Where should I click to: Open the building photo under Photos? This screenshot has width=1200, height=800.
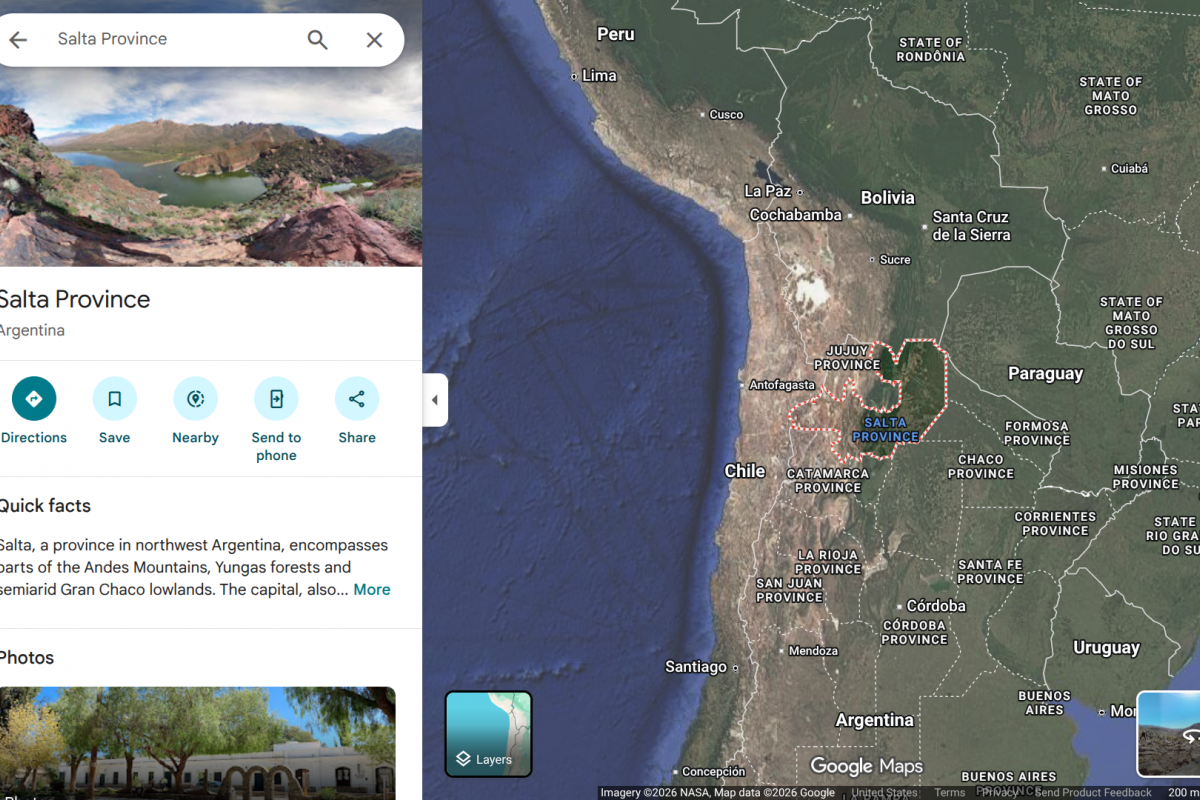(x=197, y=742)
